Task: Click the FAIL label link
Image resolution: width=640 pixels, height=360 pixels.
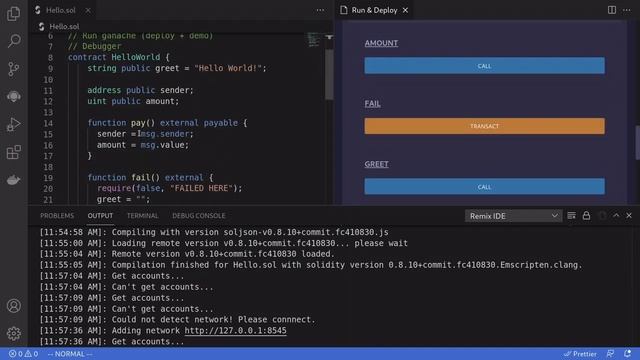Action: click(372, 104)
